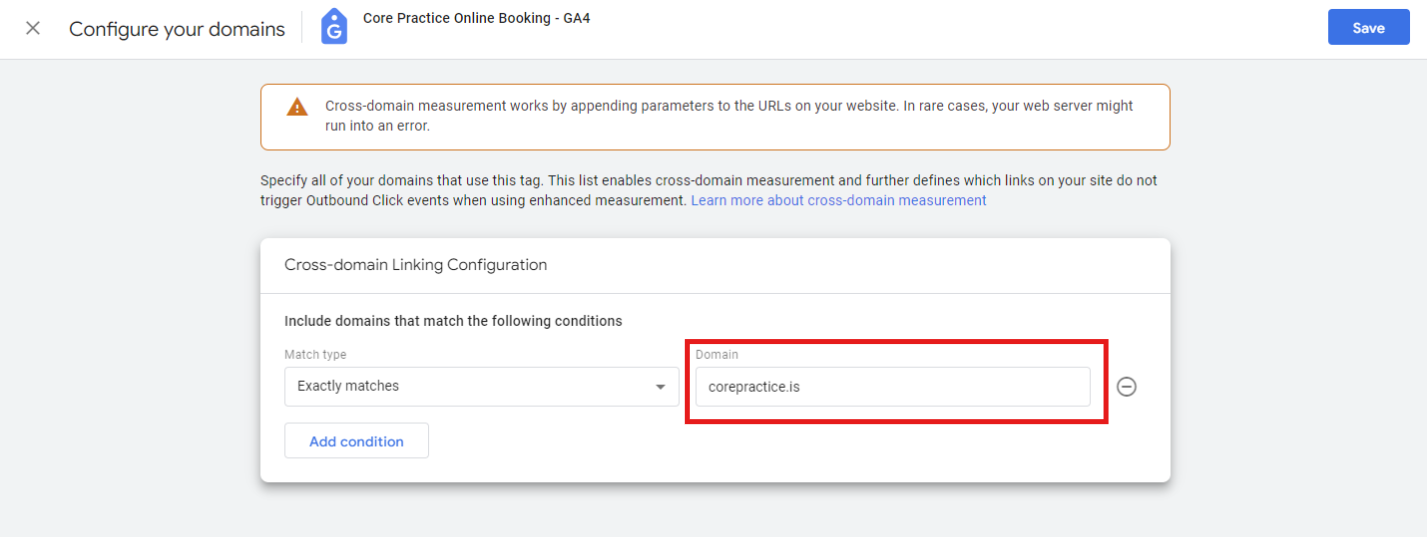Select Core Practice Online Booking - GA4 title
The width and height of the screenshot is (1427, 537).
[x=476, y=18]
